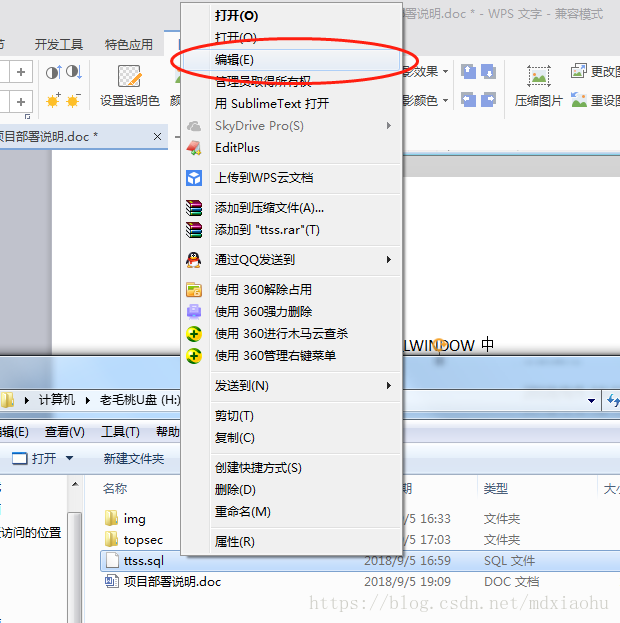Expand the 发送到(N) submenu arrow

pyautogui.click(x=389, y=386)
